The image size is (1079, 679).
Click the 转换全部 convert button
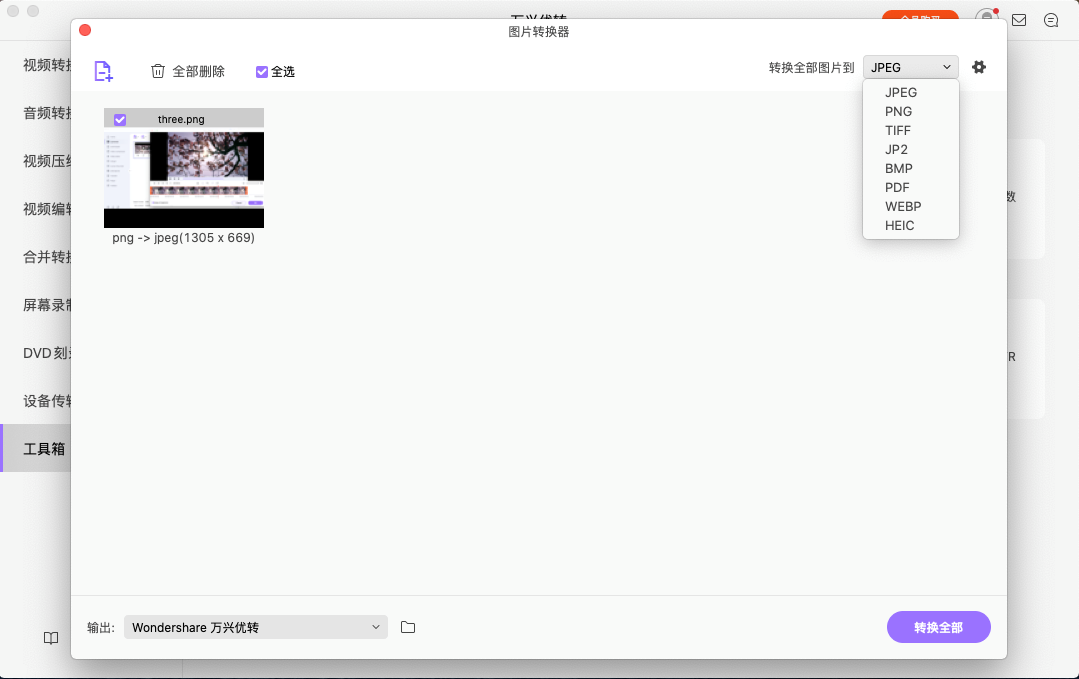click(938, 627)
